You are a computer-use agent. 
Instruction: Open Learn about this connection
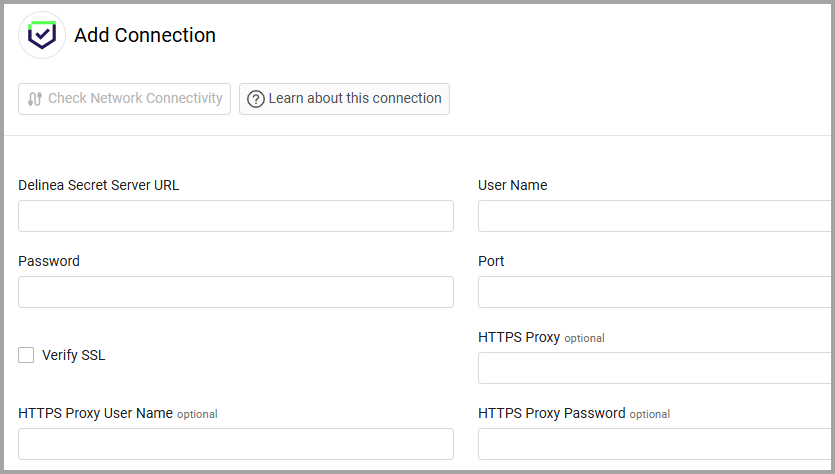click(344, 99)
